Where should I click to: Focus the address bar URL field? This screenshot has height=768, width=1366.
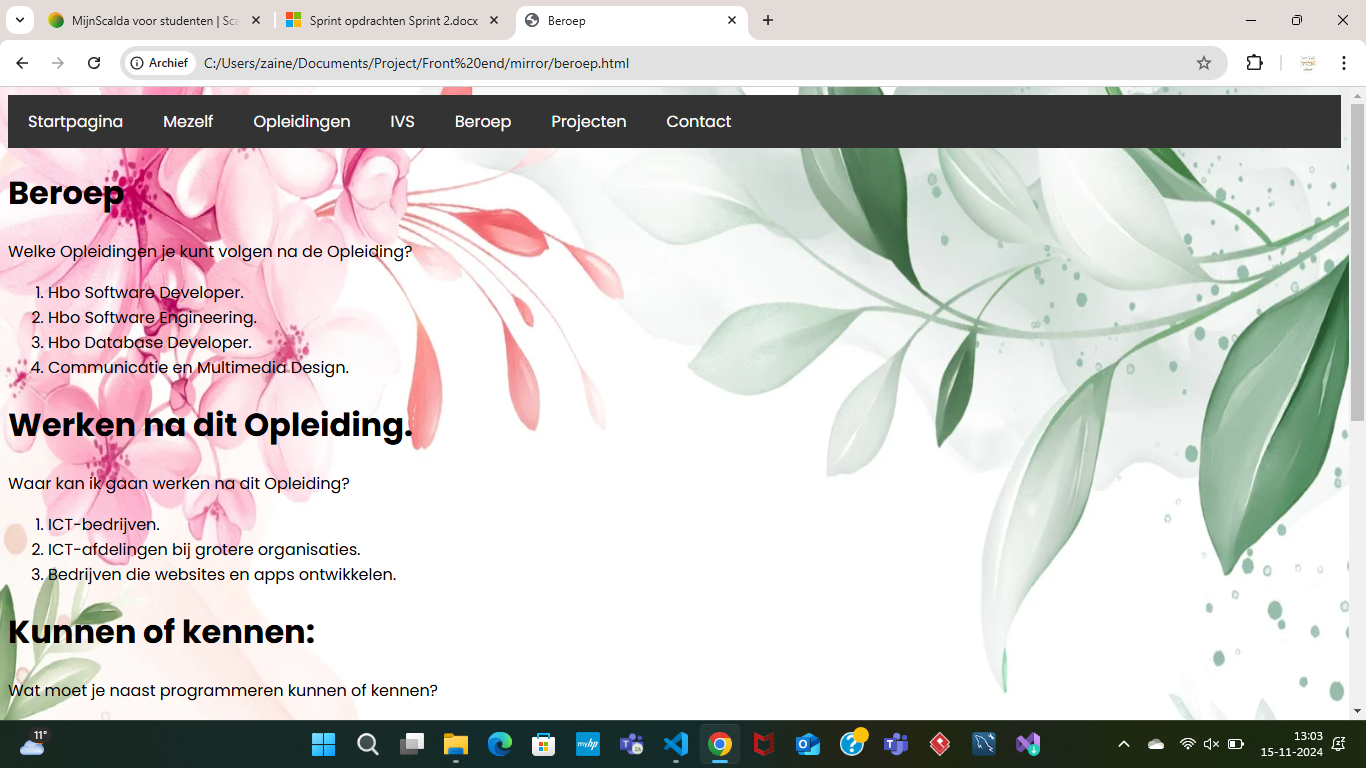click(x=690, y=63)
